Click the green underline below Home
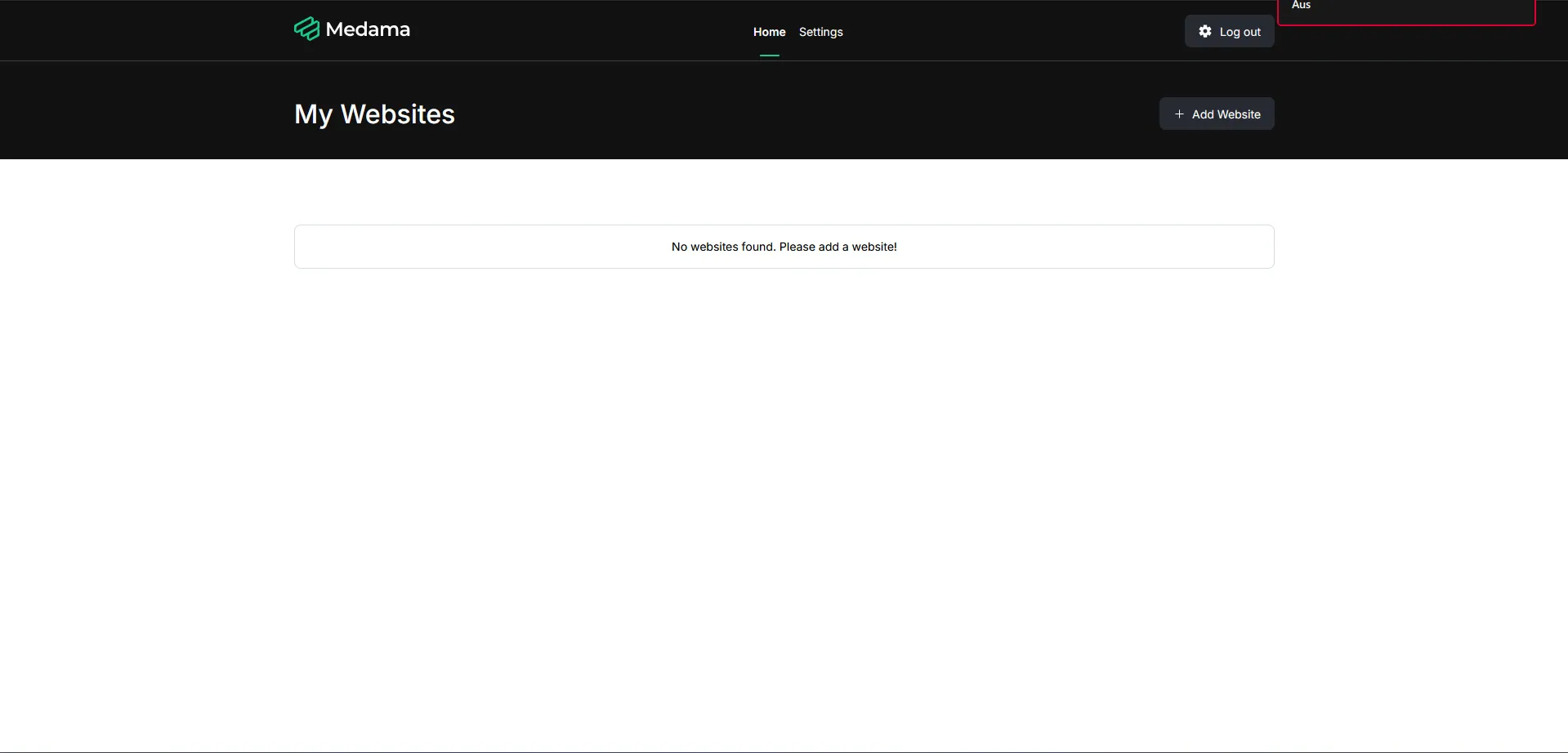Viewport: 1568px width, 753px height. [769, 56]
